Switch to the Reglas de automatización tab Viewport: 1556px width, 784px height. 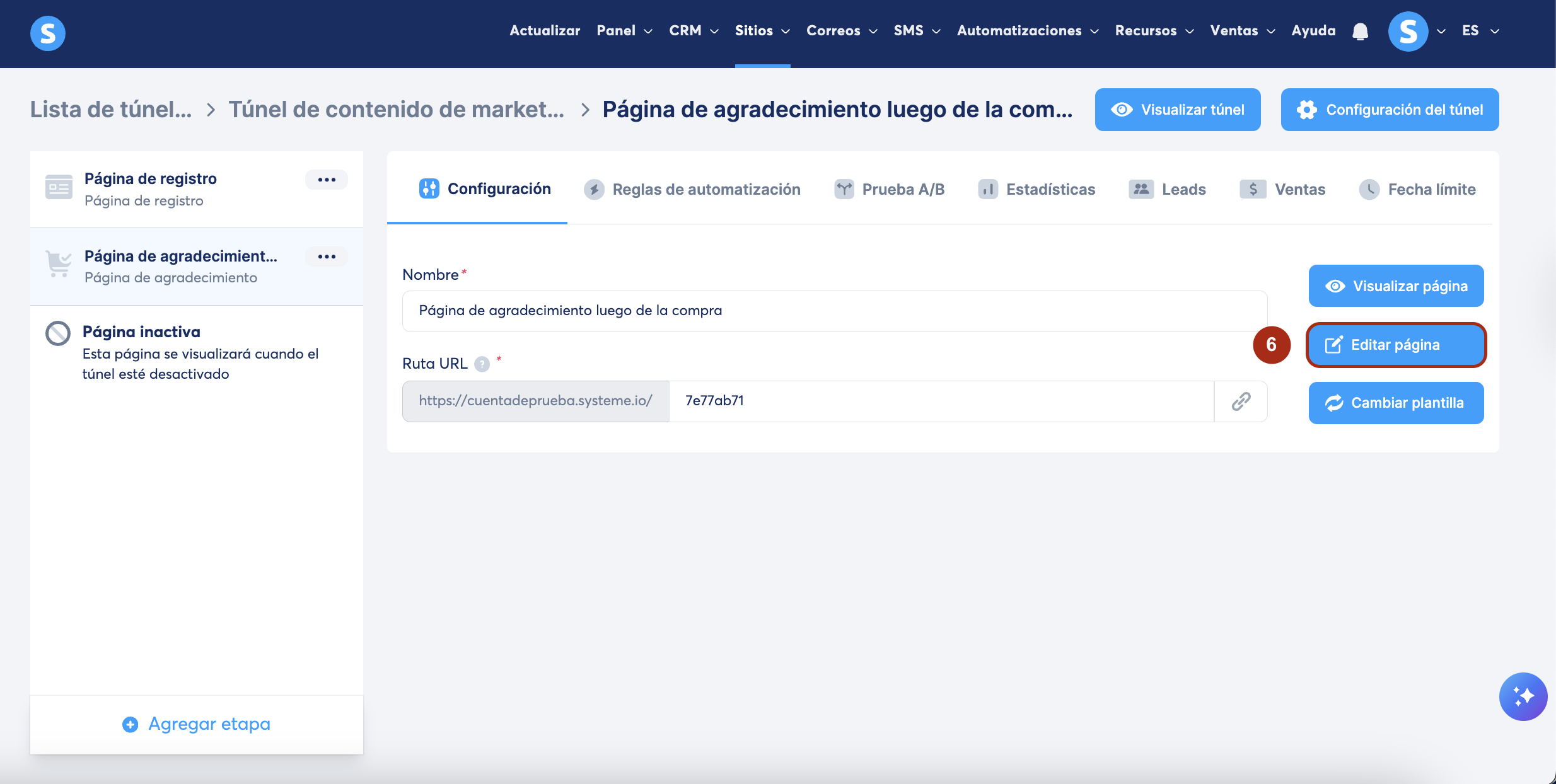pyautogui.click(x=692, y=189)
